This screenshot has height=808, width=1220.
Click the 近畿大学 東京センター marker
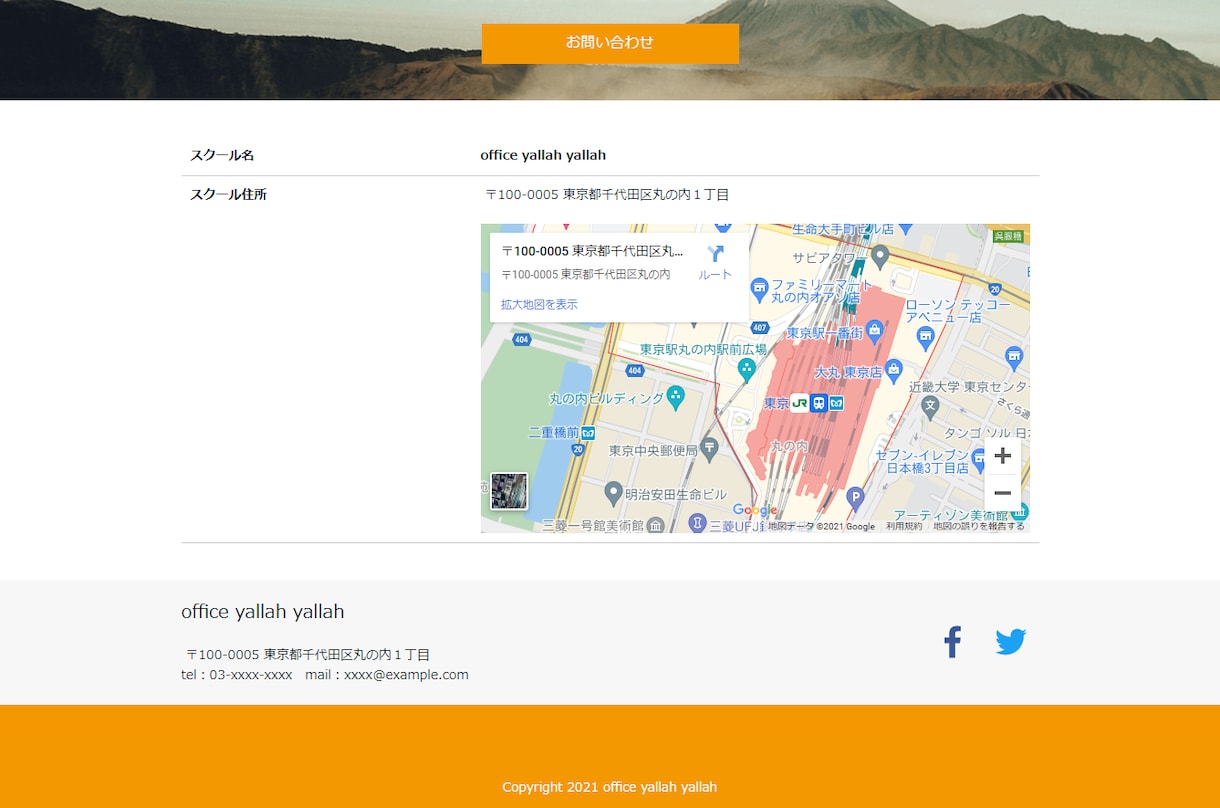[x=930, y=406]
